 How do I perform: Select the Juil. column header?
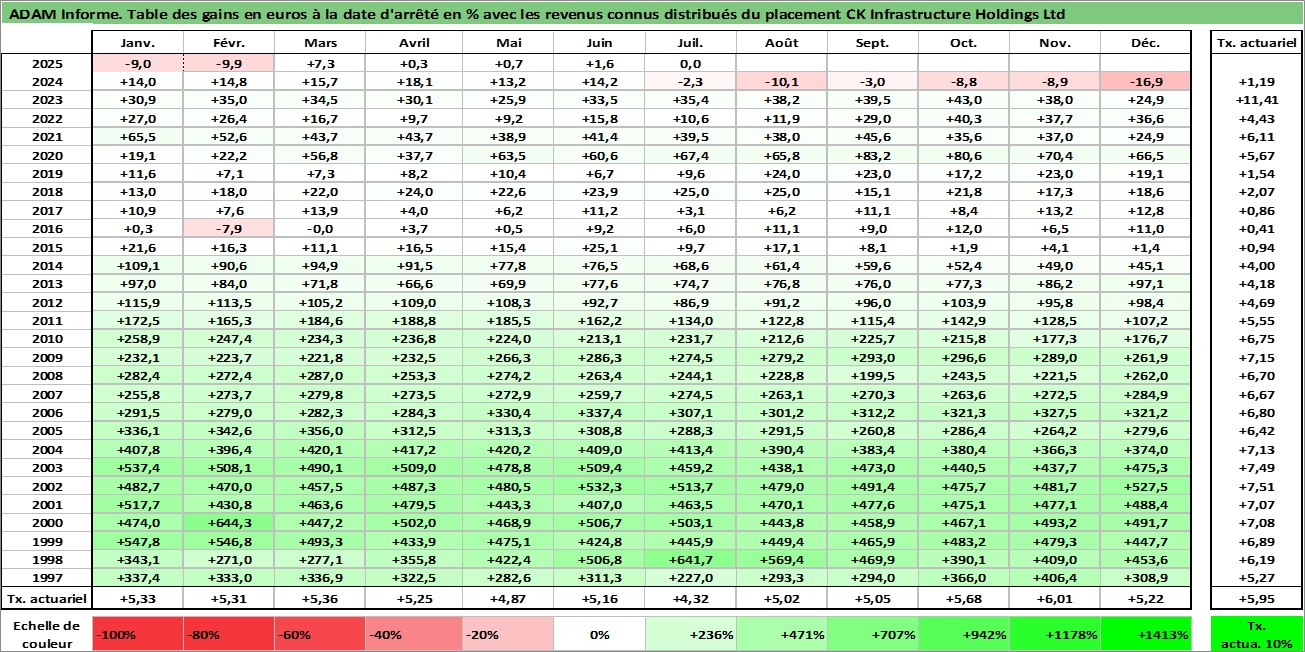(688, 43)
